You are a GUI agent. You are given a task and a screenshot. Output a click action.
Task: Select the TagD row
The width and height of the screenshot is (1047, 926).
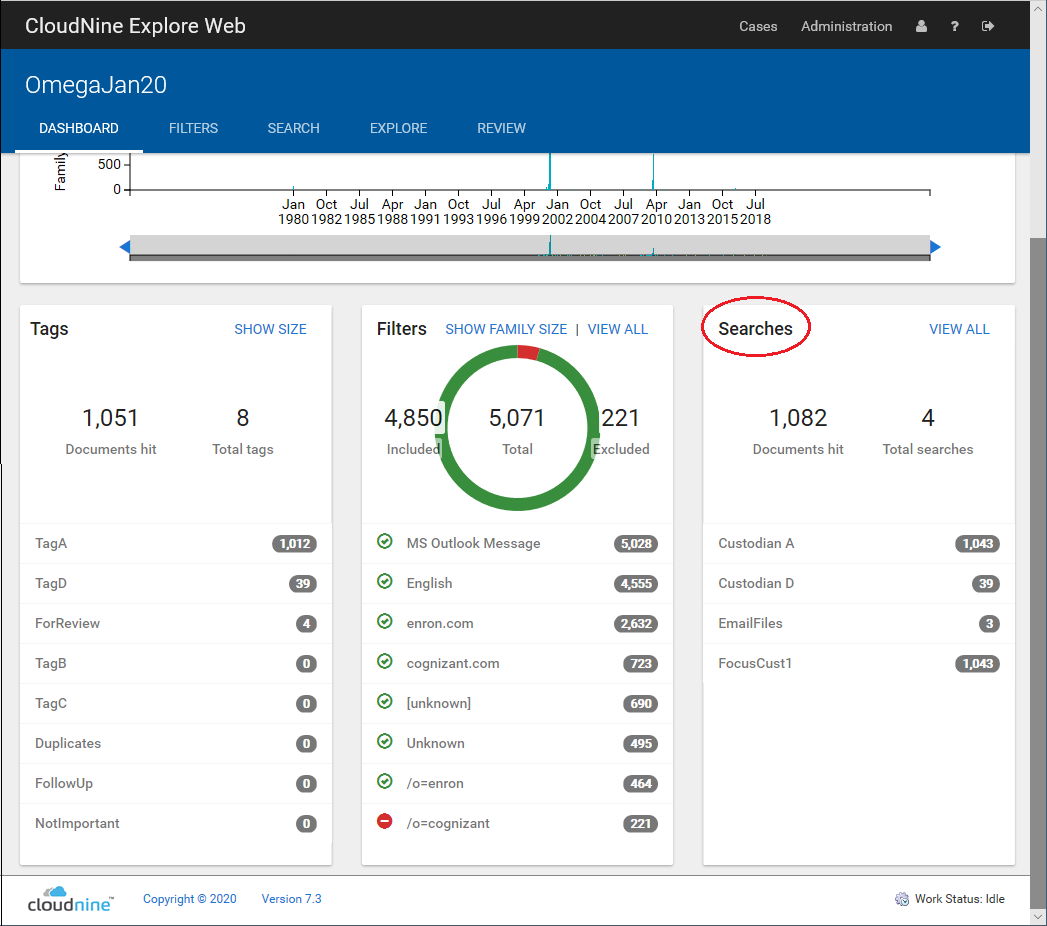(176, 584)
